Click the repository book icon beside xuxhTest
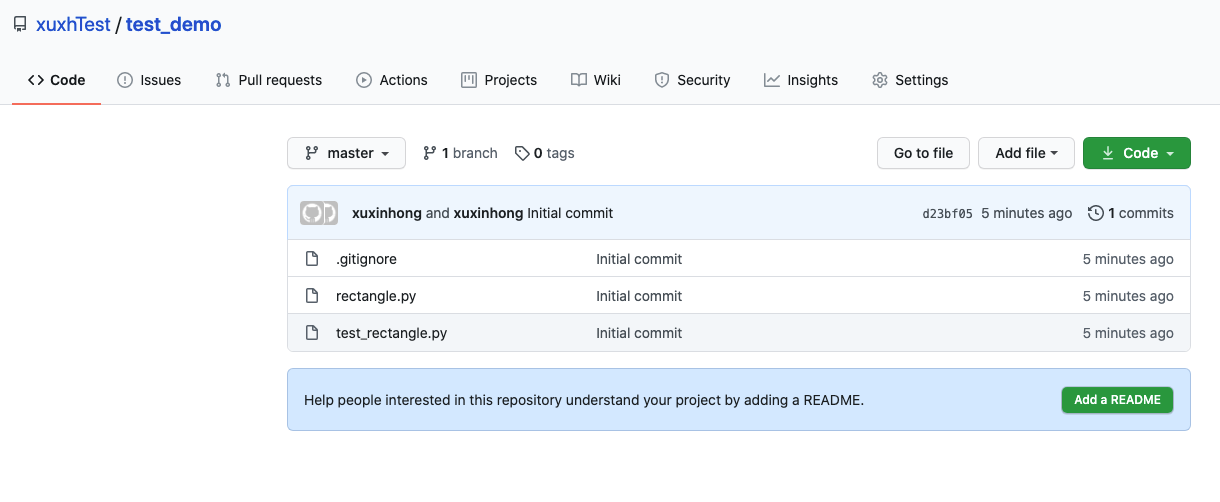This screenshot has height=502, width=1220. 20,25
